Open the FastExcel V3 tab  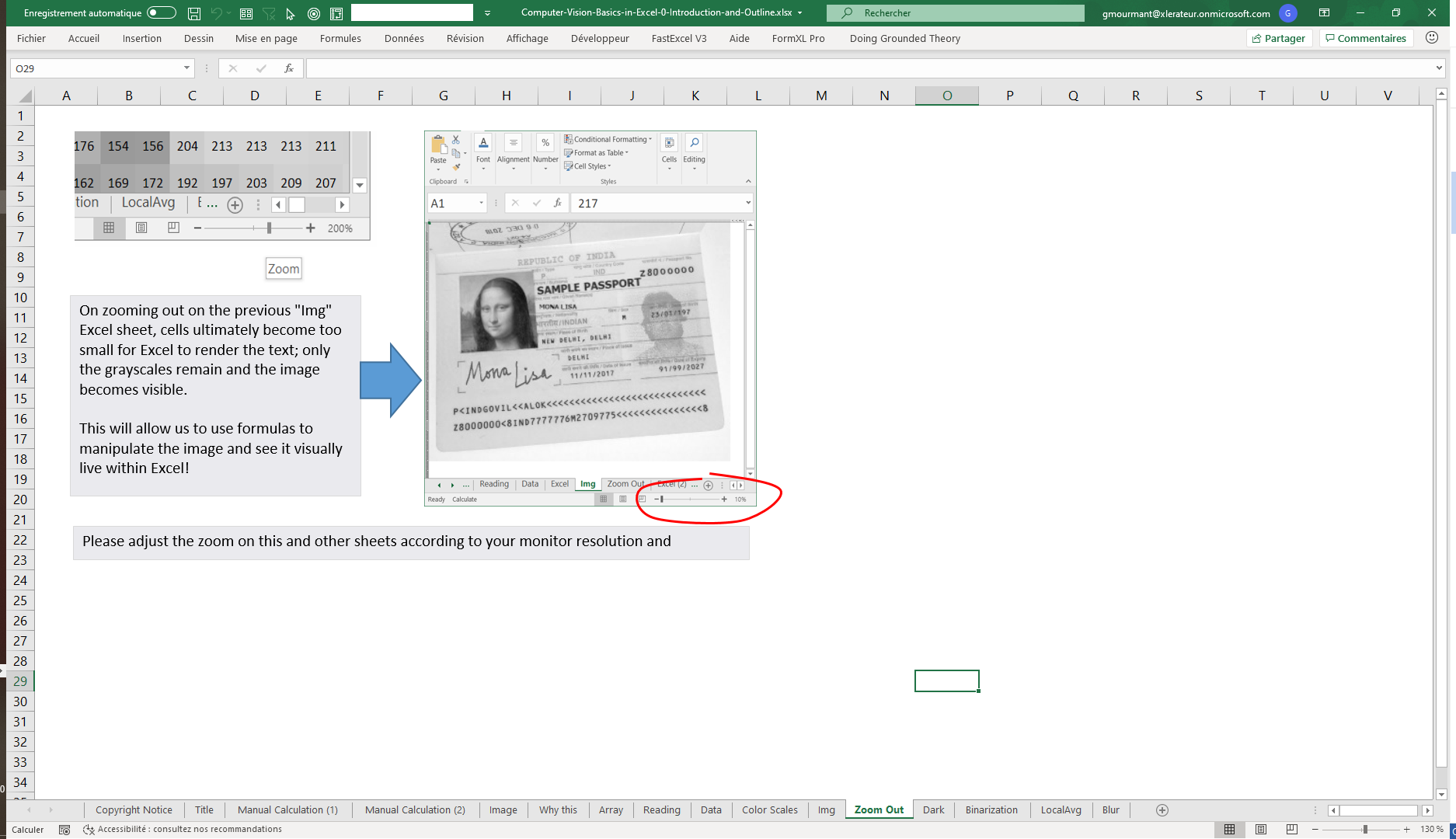(x=679, y=38)
